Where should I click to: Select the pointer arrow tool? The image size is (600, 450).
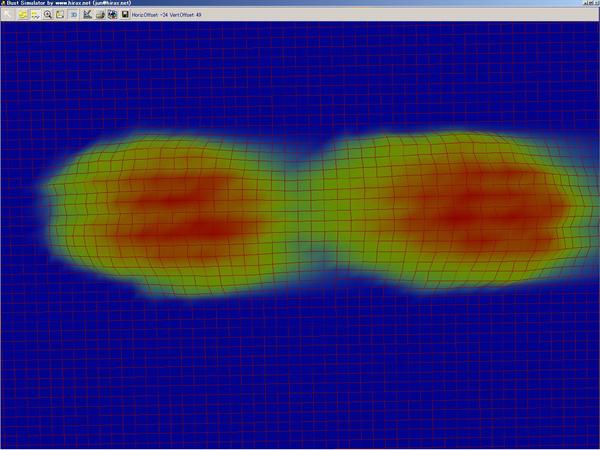8,15
